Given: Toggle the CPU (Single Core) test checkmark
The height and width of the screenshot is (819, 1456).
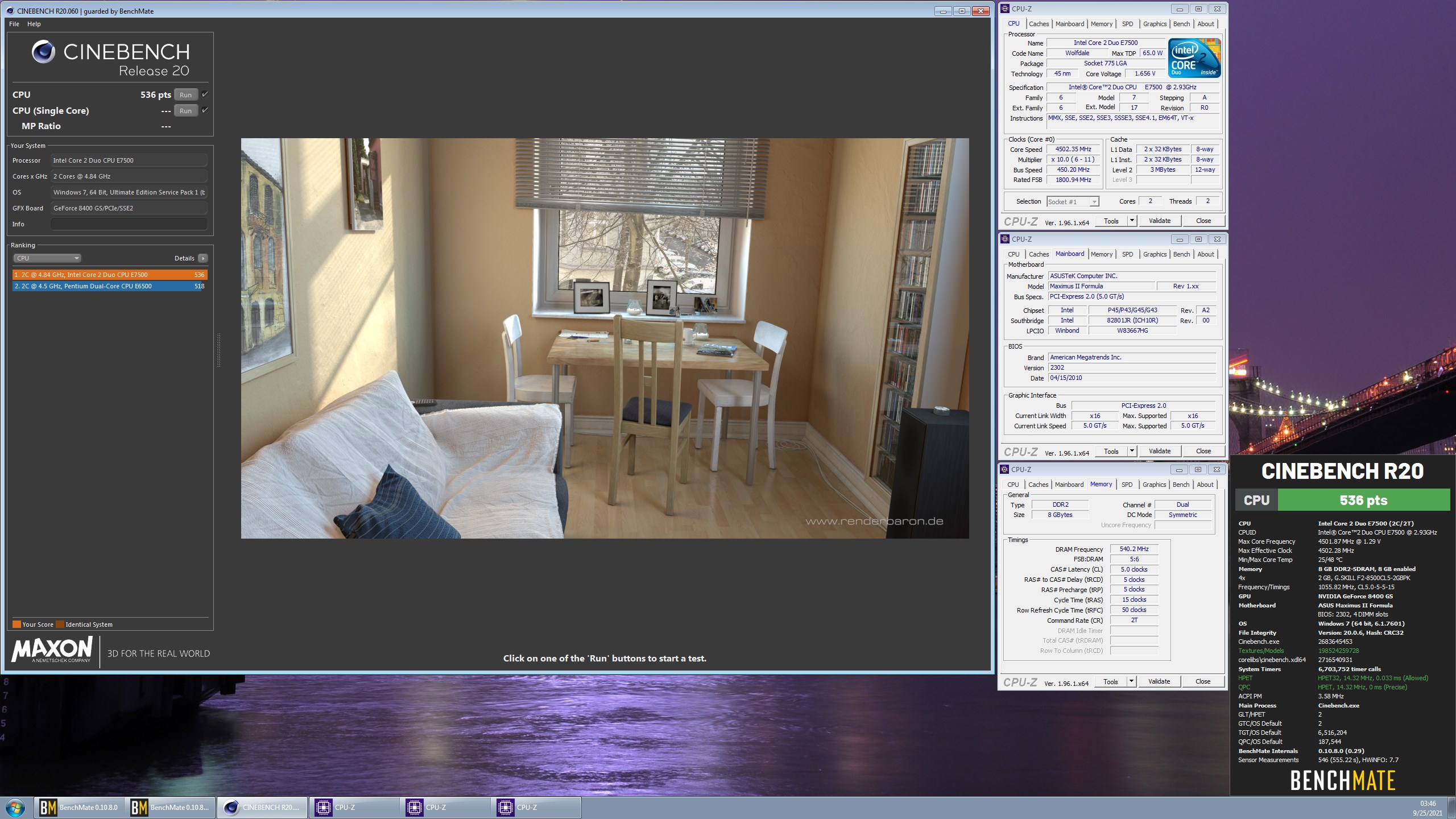Looking at the screenshot, I should tap(205, 110).
